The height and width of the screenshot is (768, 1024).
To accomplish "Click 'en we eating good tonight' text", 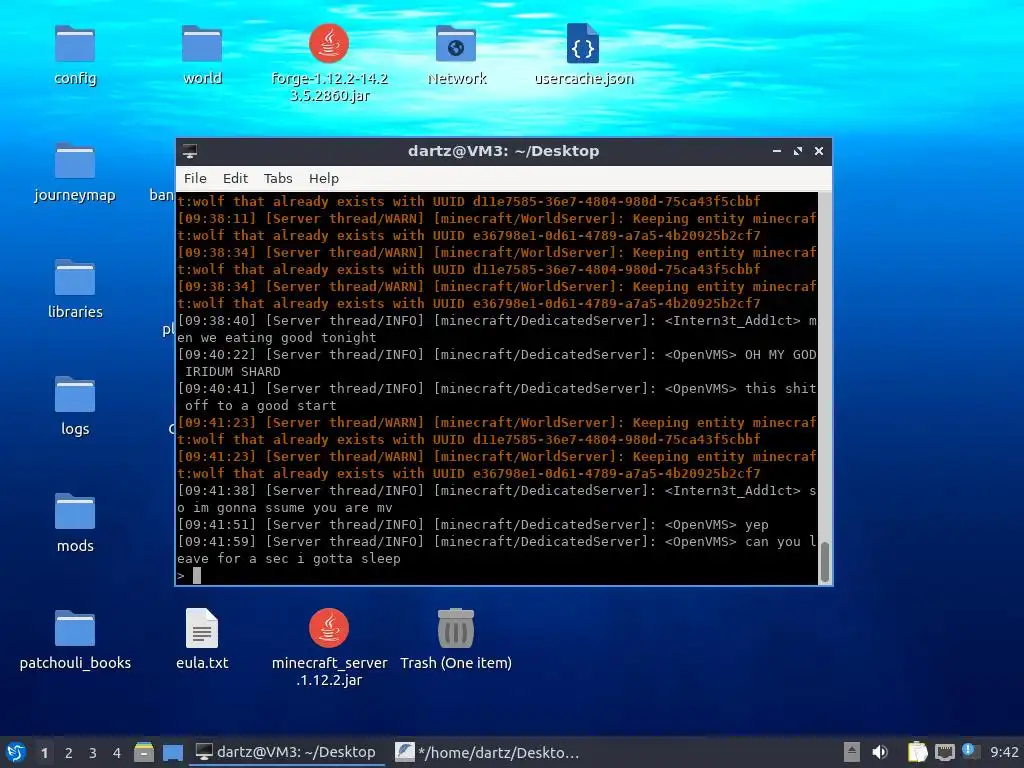I will coord(277,338).
